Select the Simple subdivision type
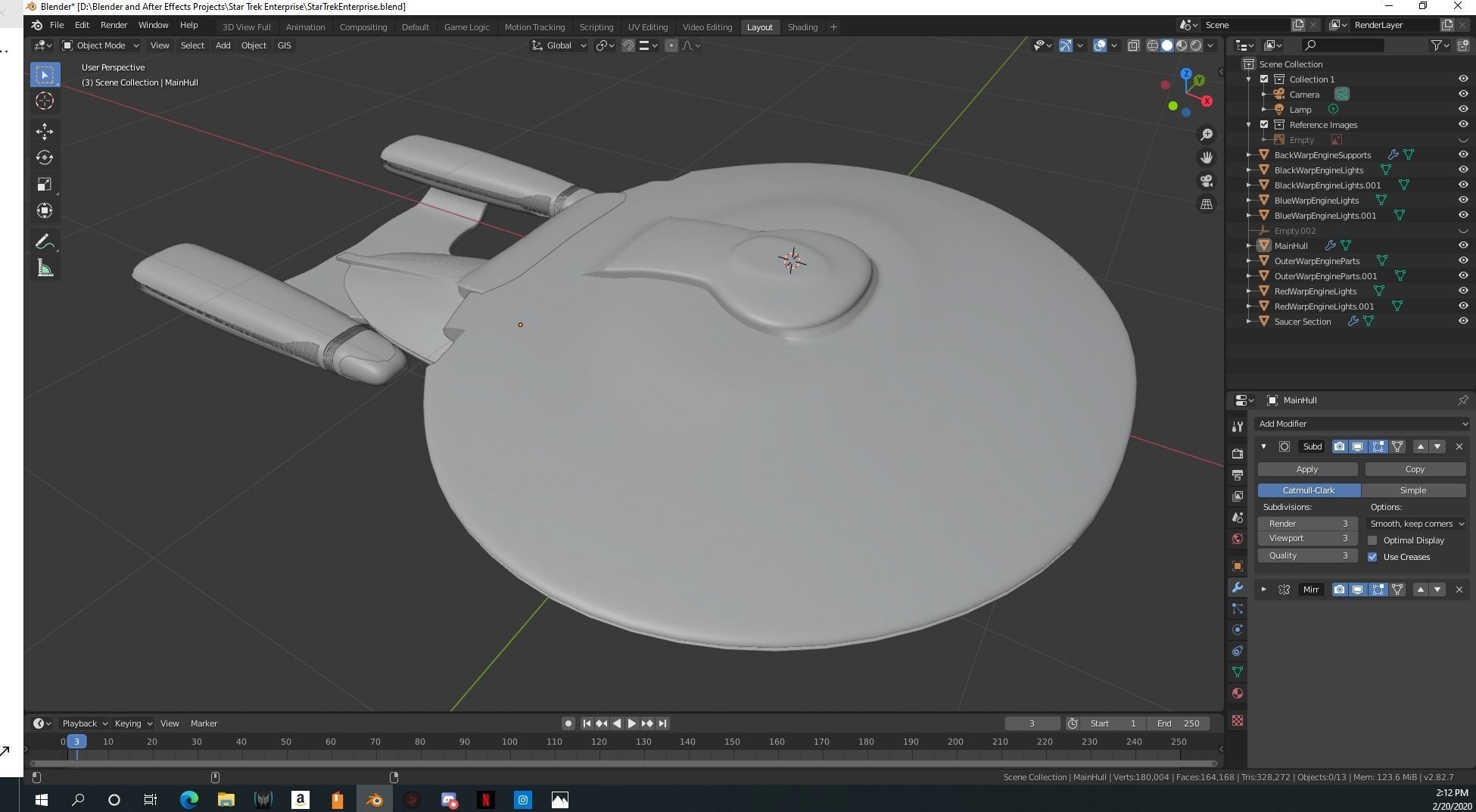 pos(1413,490)
